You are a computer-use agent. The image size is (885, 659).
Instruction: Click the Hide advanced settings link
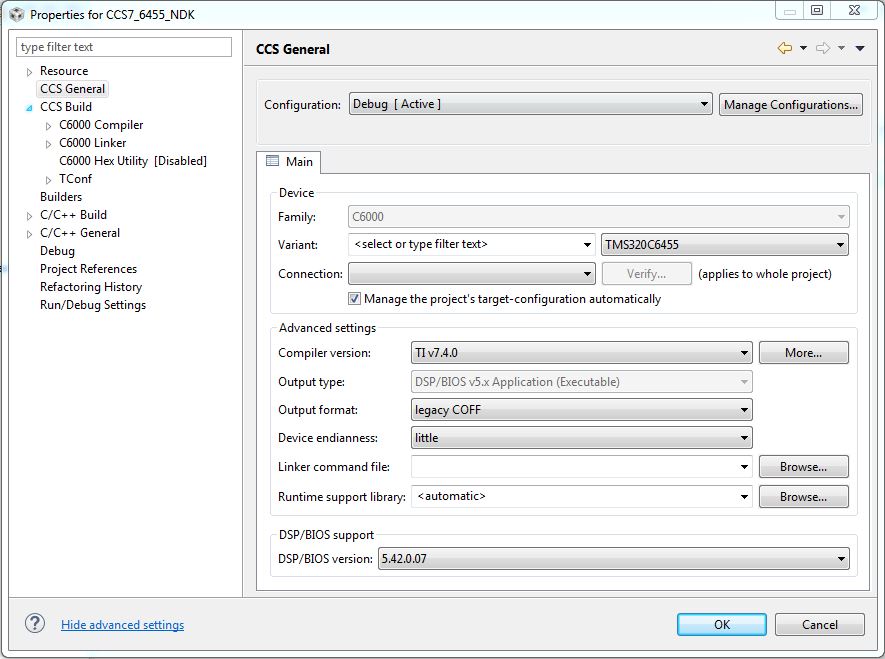point(122,625)
